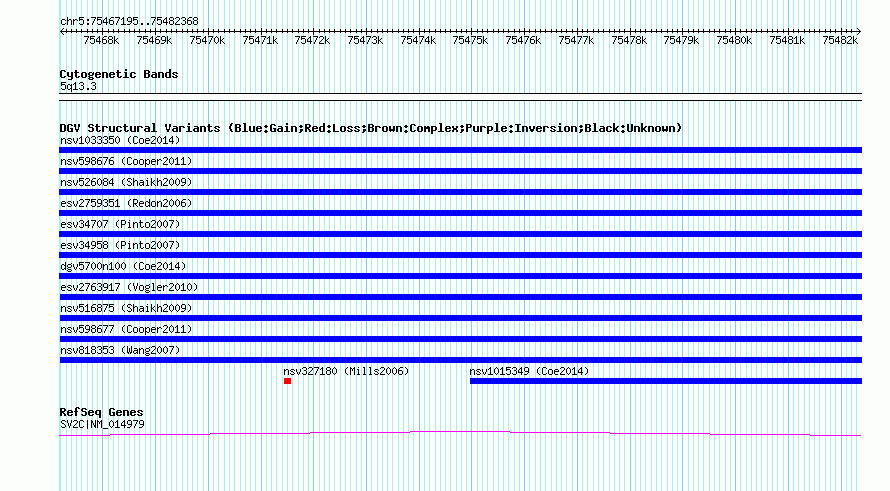Click the 75477k ruler tick label
The width and height of the screenshot is (890, 491).
pos(576,40)
